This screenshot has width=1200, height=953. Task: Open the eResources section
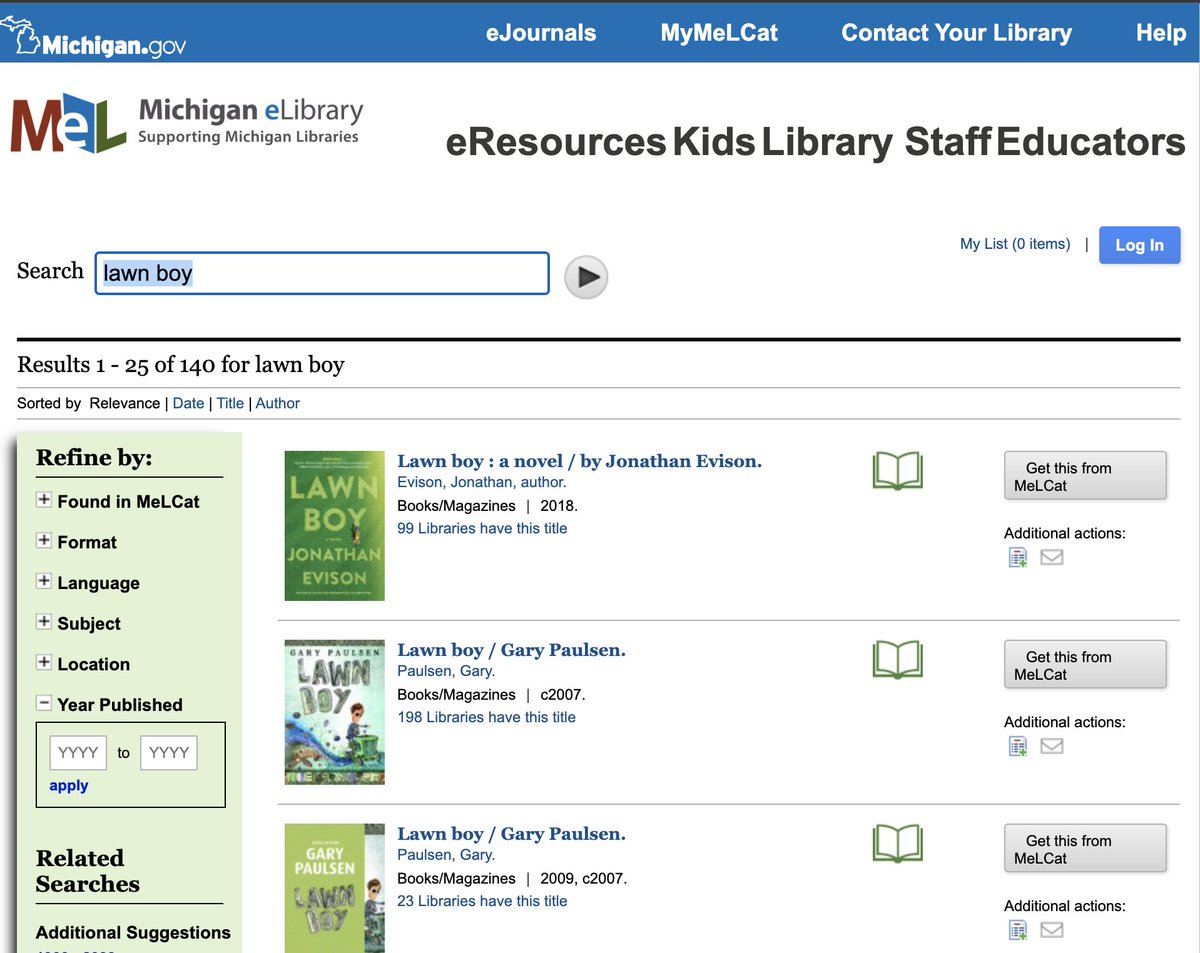[x=556, y=142]
